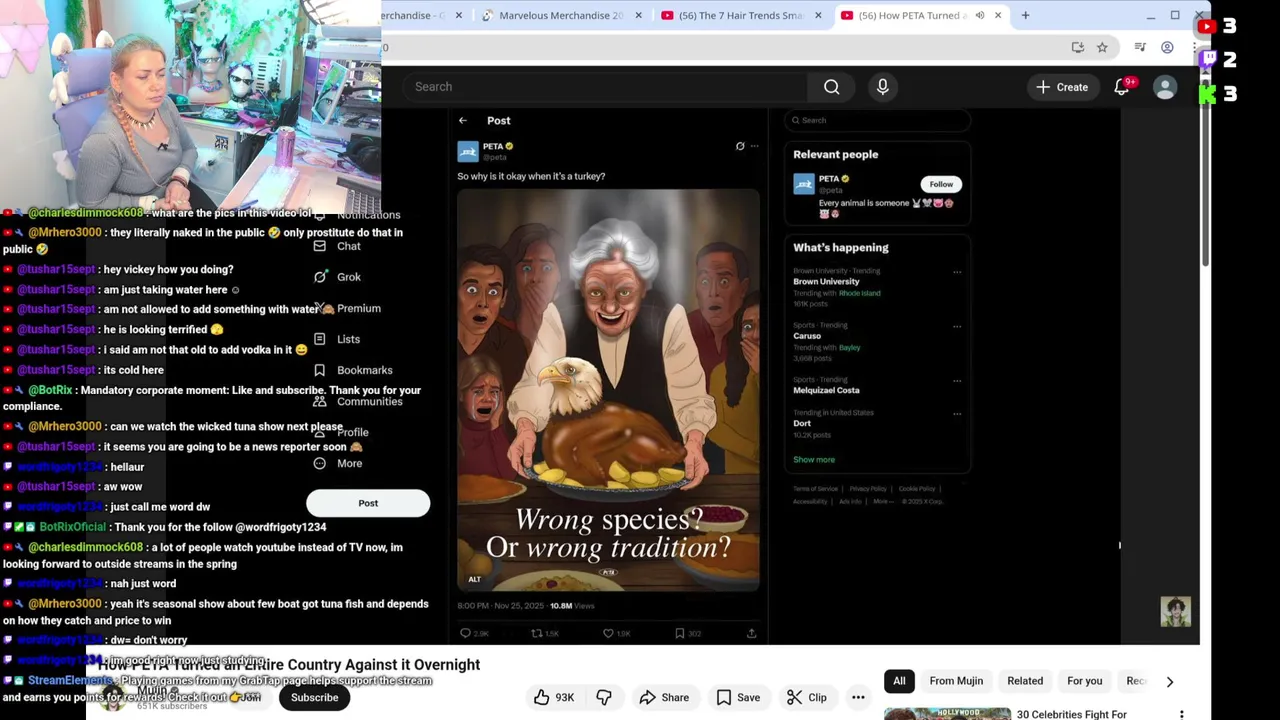The width and height of the screenshot is (1280, 720).
Task: Click the ALT badge on image
Action: point(475,579)
